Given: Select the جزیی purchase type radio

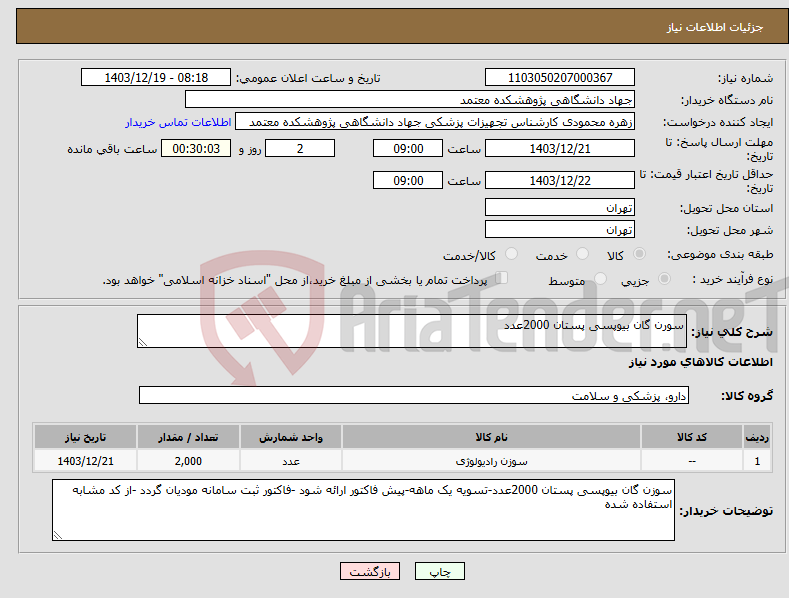Looking at the screenshot, I should click(x=664, y=278).
